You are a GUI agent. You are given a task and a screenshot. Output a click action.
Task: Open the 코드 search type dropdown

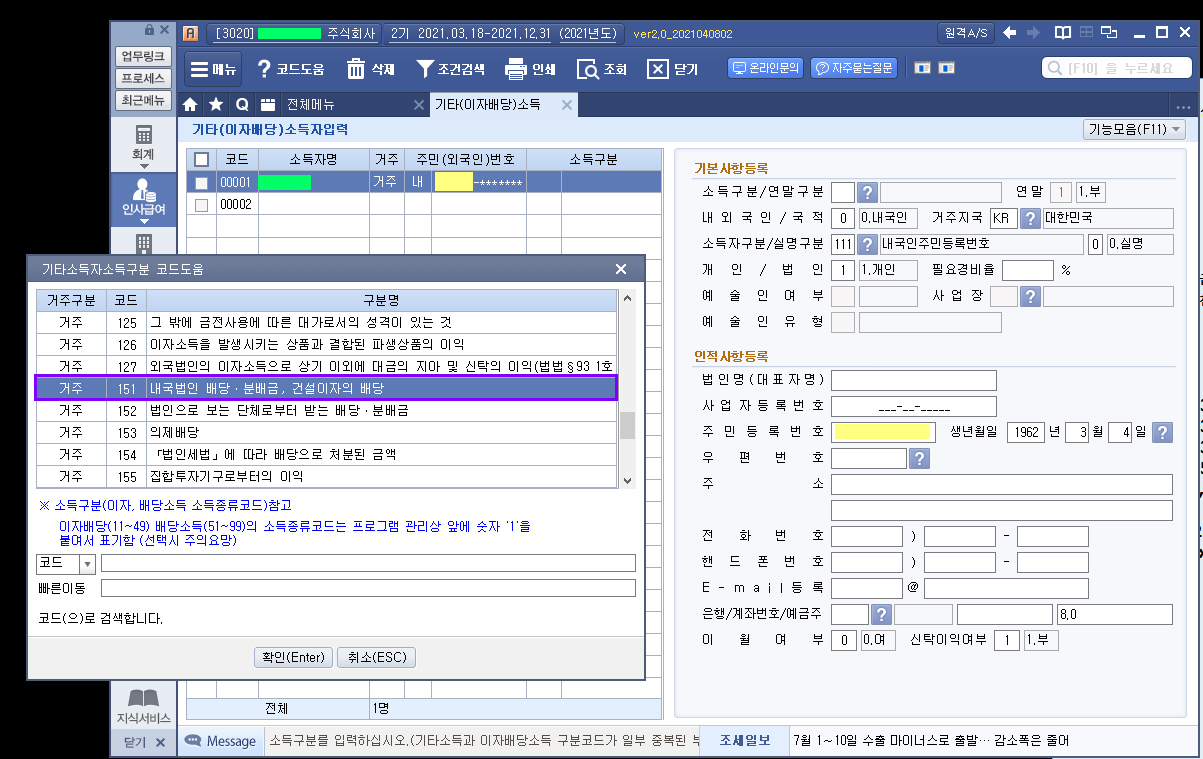87,563
